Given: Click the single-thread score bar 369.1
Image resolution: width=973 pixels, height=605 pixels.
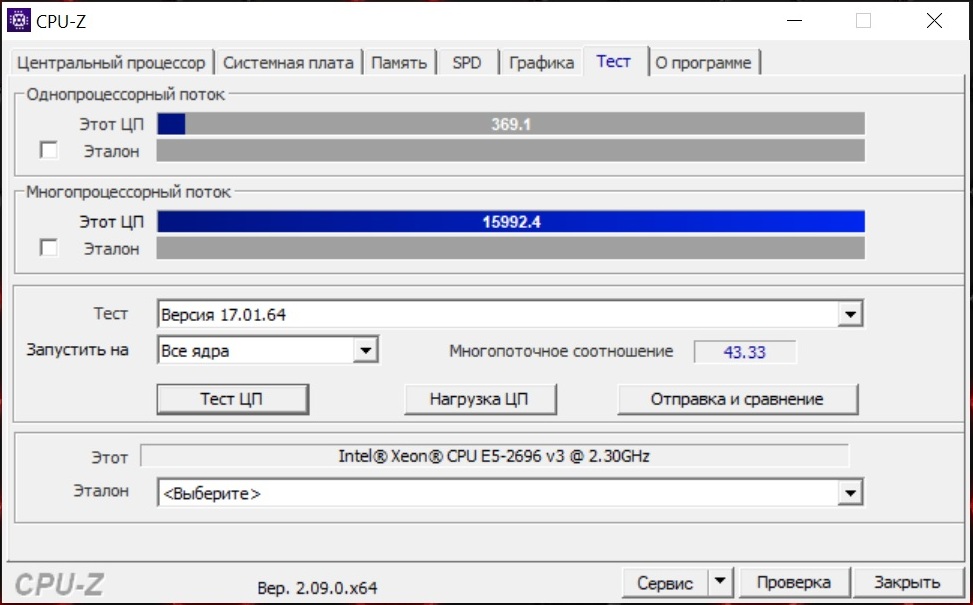Looking at the screenshot, I should click(x=511, y=123).
